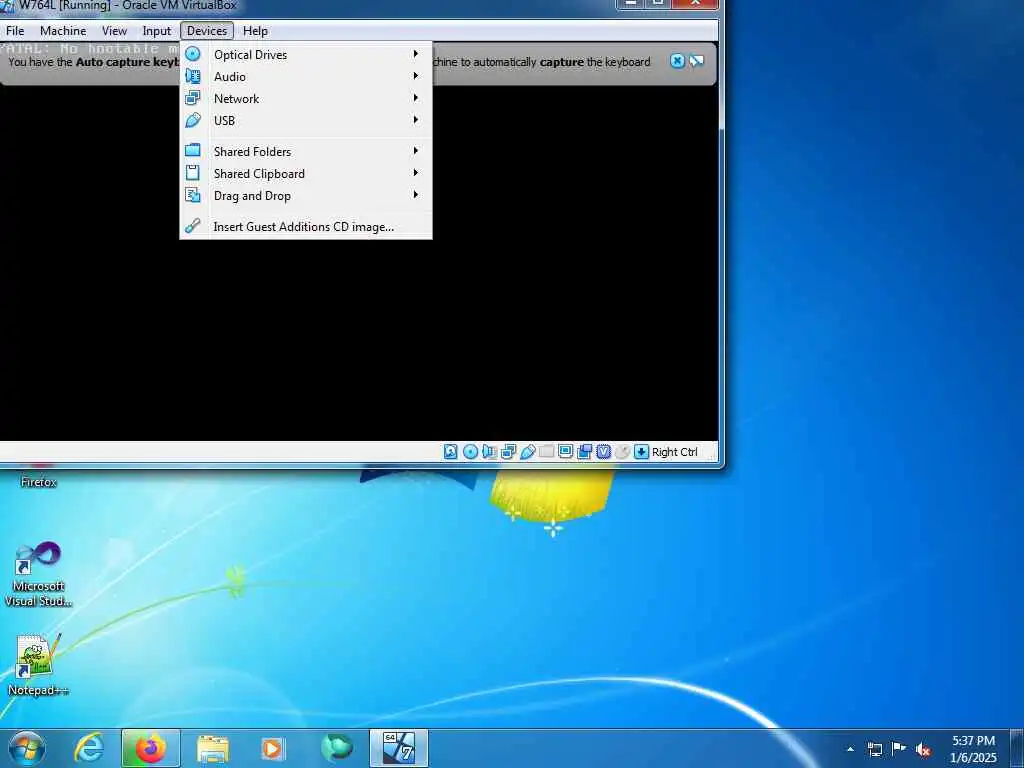This screenshot has width=1024, height=768.
Task: Show hidden system tray icons
Action: pos(850,749)
